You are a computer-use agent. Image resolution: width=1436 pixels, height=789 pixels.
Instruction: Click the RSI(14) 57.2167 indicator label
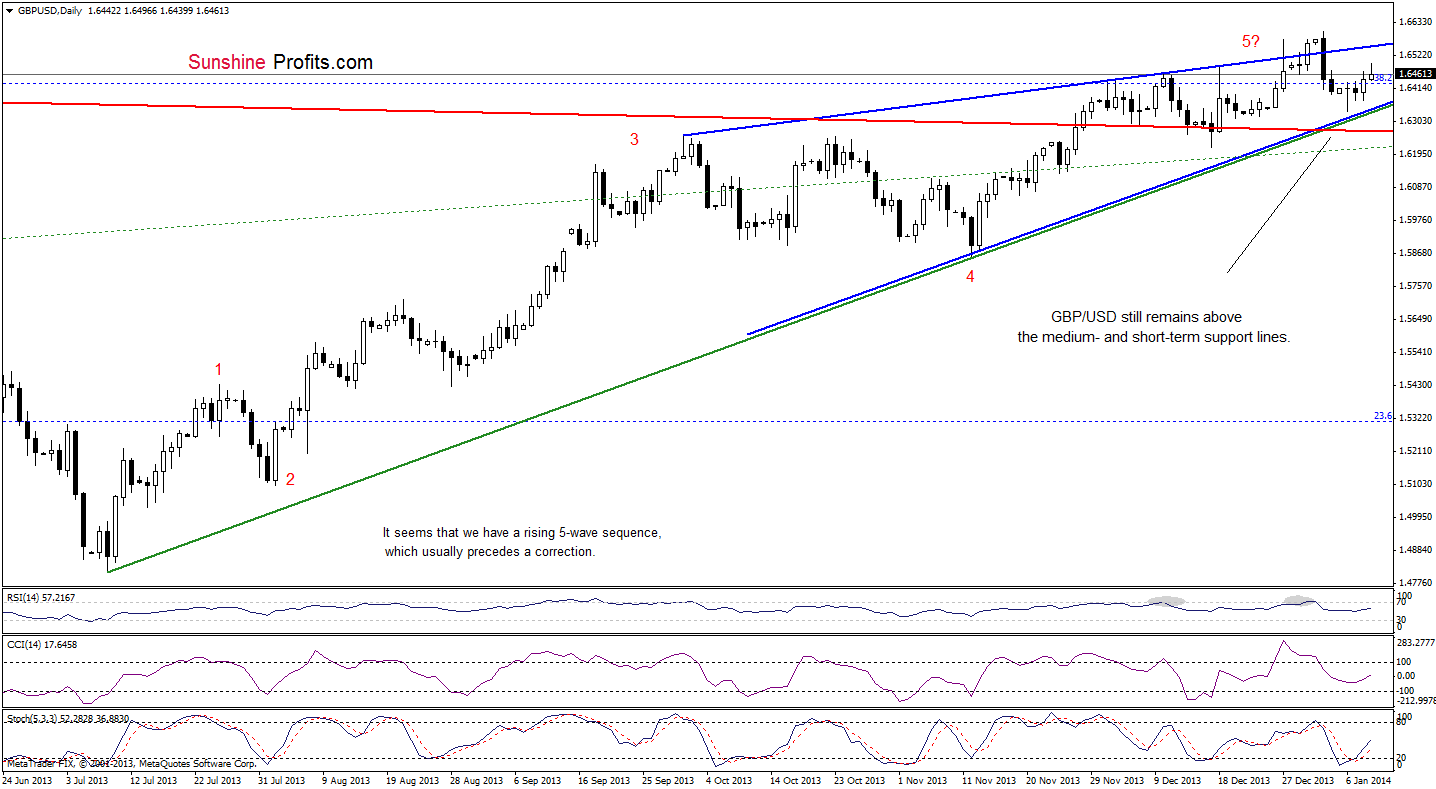[x=41, y=597]
